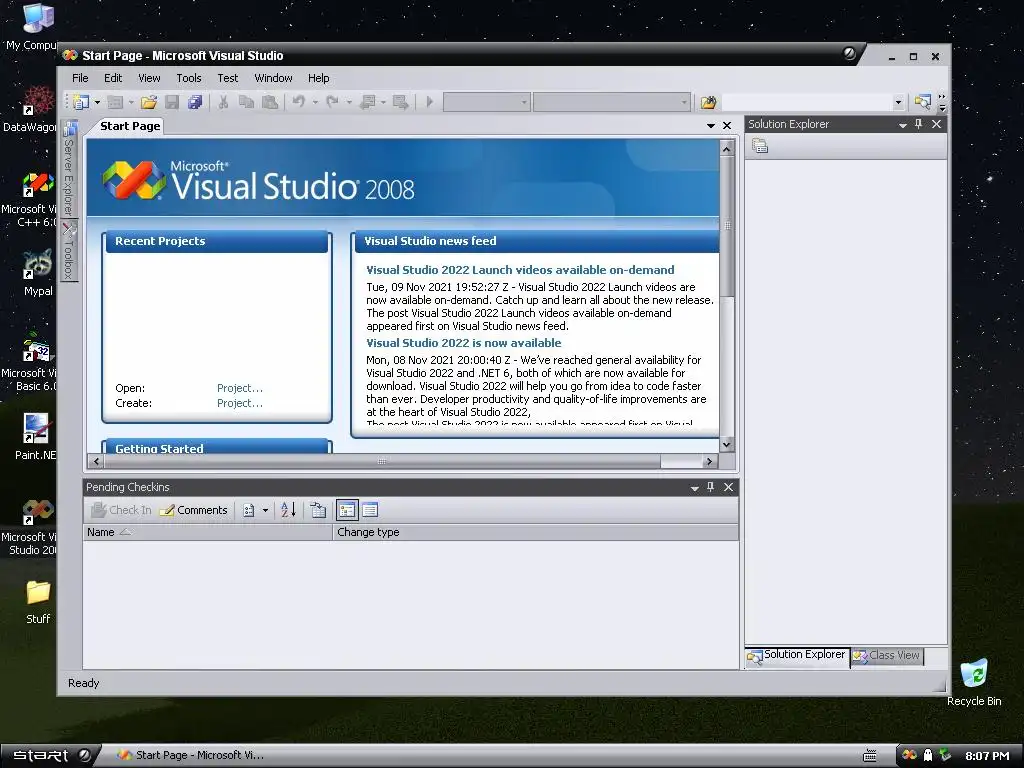Expand the toolbar options overflow arrow
The width and height of the screenshot is (1024, 768).
[942, 102]
